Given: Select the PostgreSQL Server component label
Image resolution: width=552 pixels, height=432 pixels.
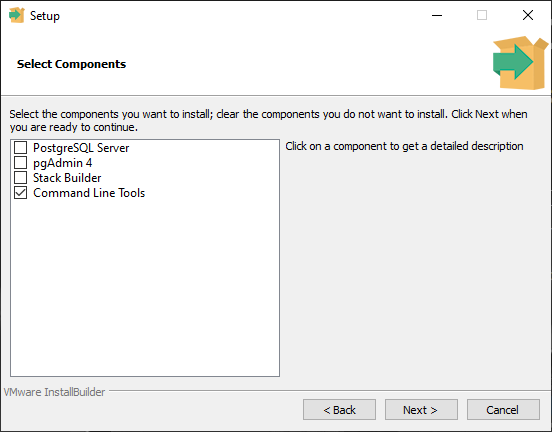Looking at the screenshot, I should point(81,148).
